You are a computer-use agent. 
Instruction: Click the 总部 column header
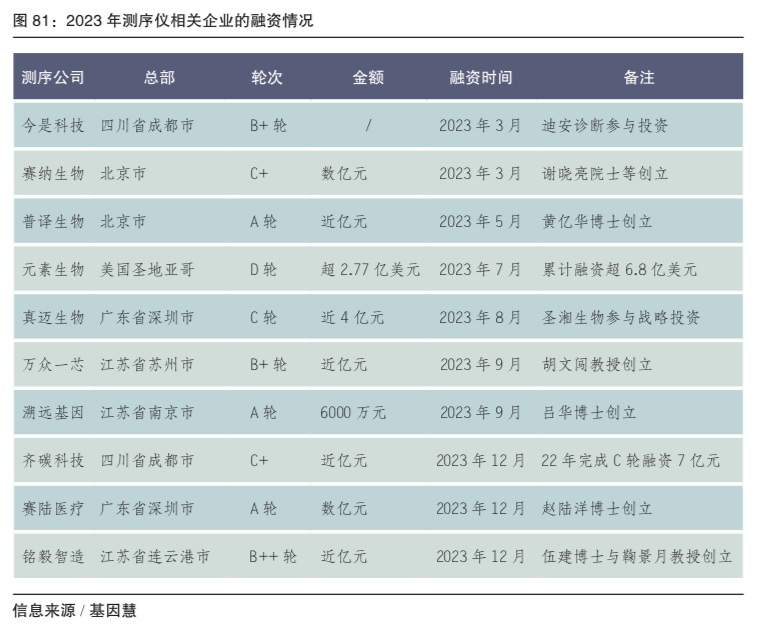[x=159, y=77]
